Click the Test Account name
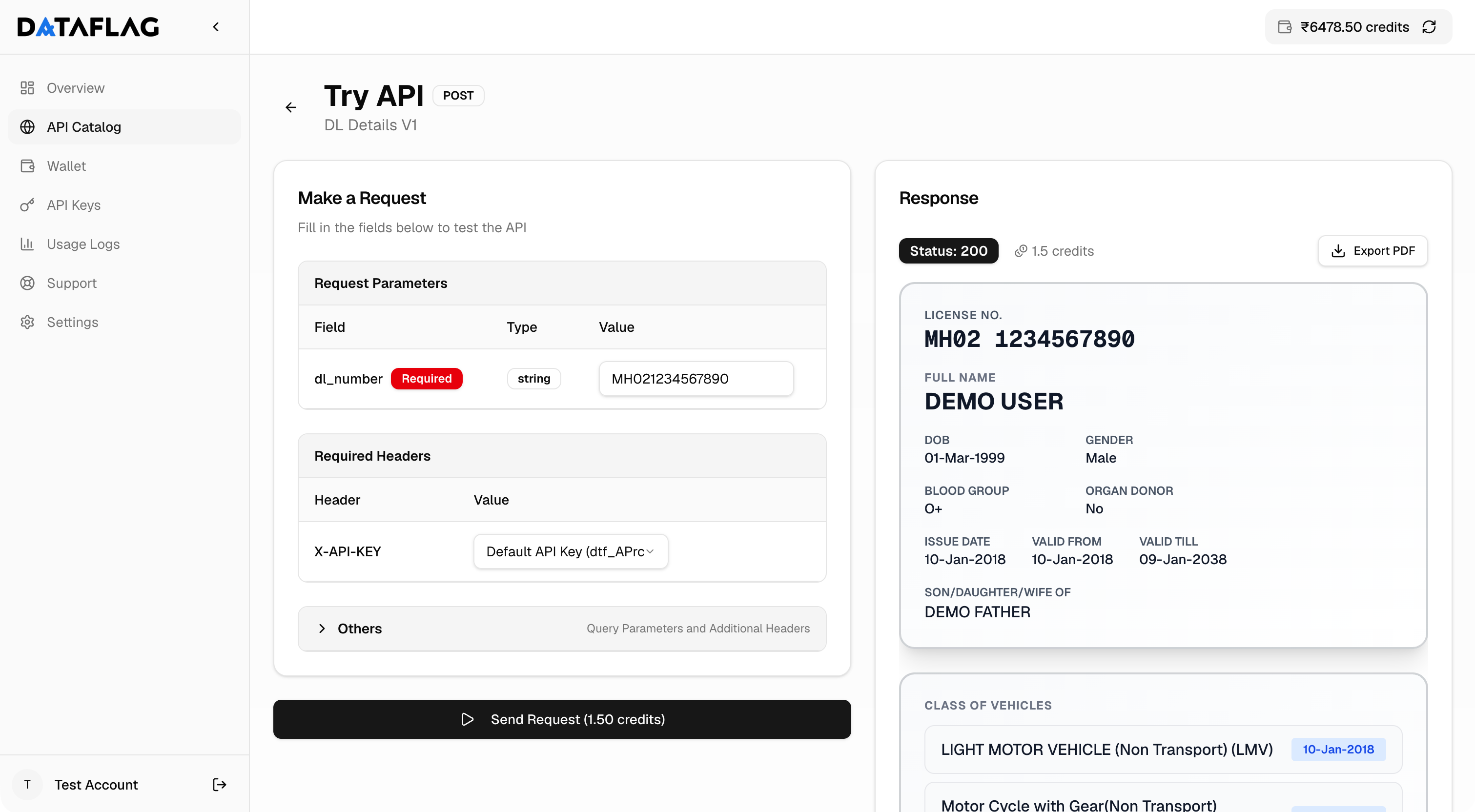The width and height of the screenshot is (1475, 812). click(x=96, y=785)
